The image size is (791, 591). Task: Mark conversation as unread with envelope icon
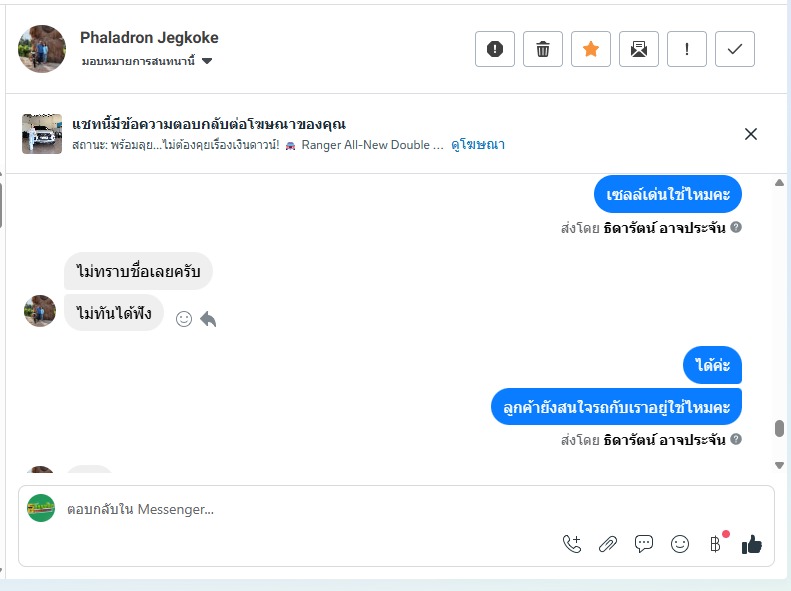639,49
